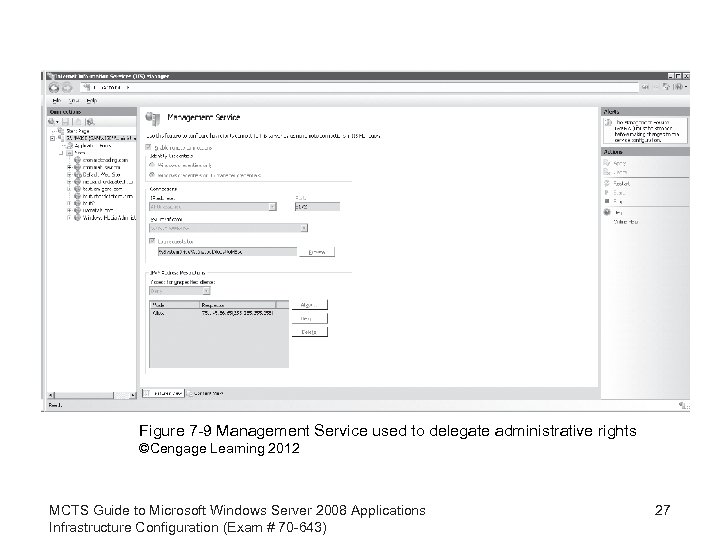The height and width of the screenshot is (540, 720).
Task: Click the Browse button for log path
Action: [317, 252]
